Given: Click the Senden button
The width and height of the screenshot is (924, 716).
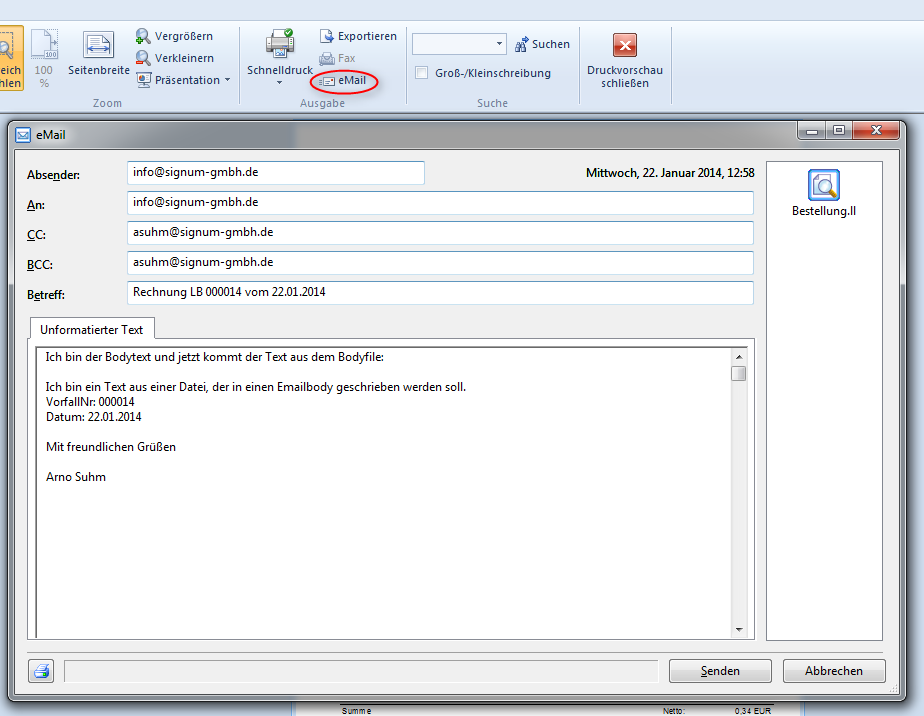Looking at the screenshot, I should (x=719, y=671).
